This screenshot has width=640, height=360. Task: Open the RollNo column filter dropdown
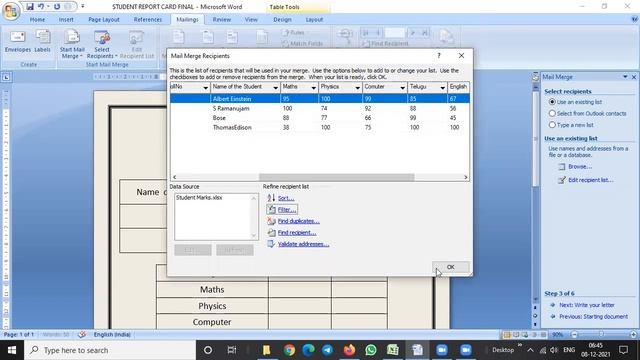(x=205, y=87)
